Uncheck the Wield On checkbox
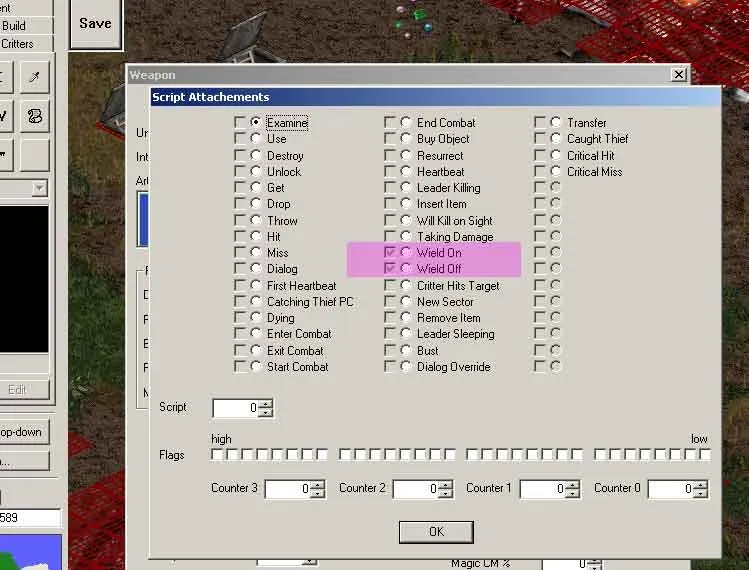Viewport: 749px width, 570px height. point(390,253)
